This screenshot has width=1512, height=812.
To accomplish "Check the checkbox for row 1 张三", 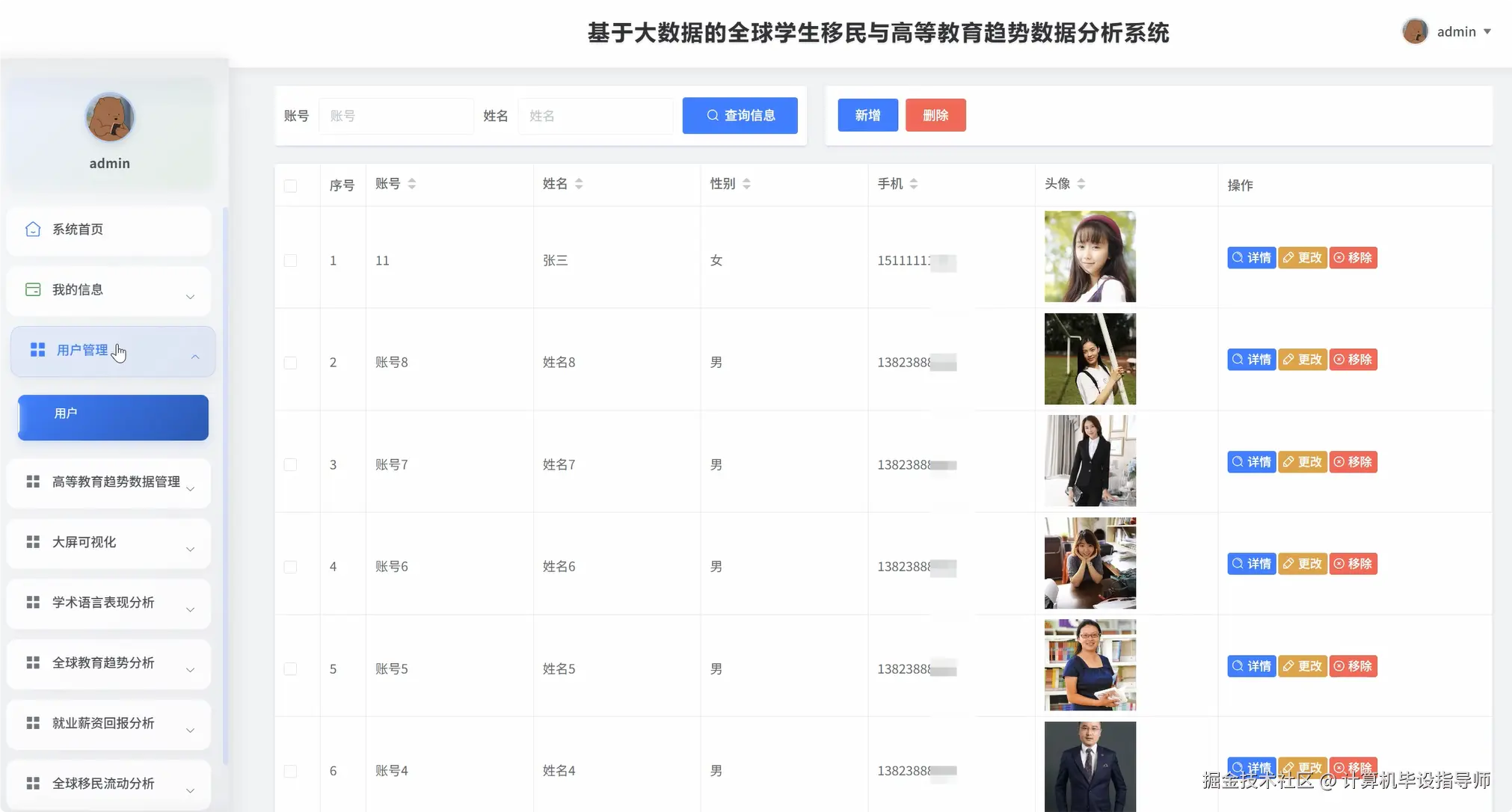I will pos(291,261).
